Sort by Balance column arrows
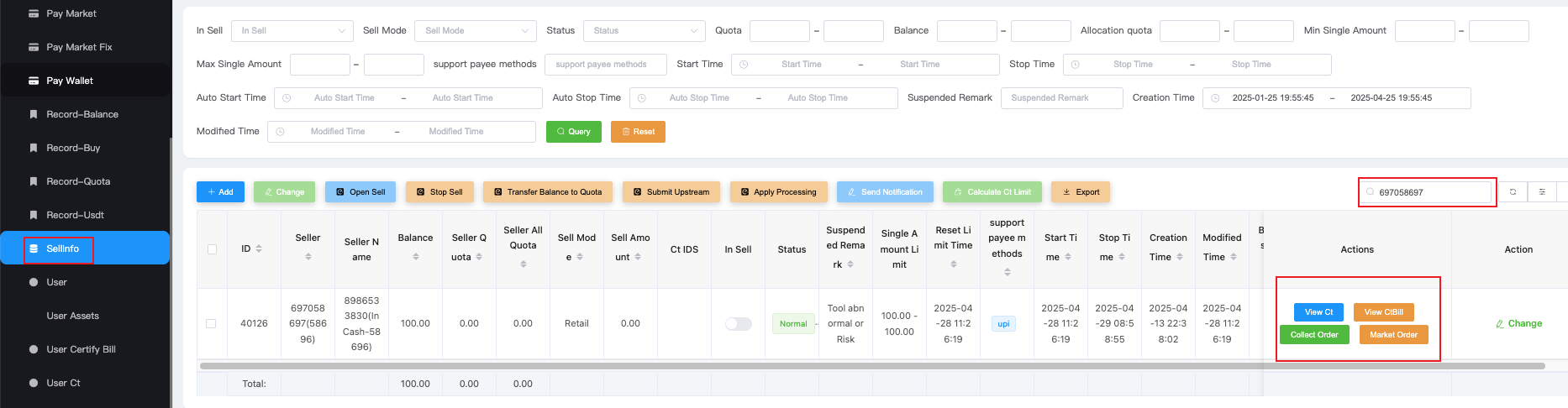 pyautogui.click(x=416, y=257)
